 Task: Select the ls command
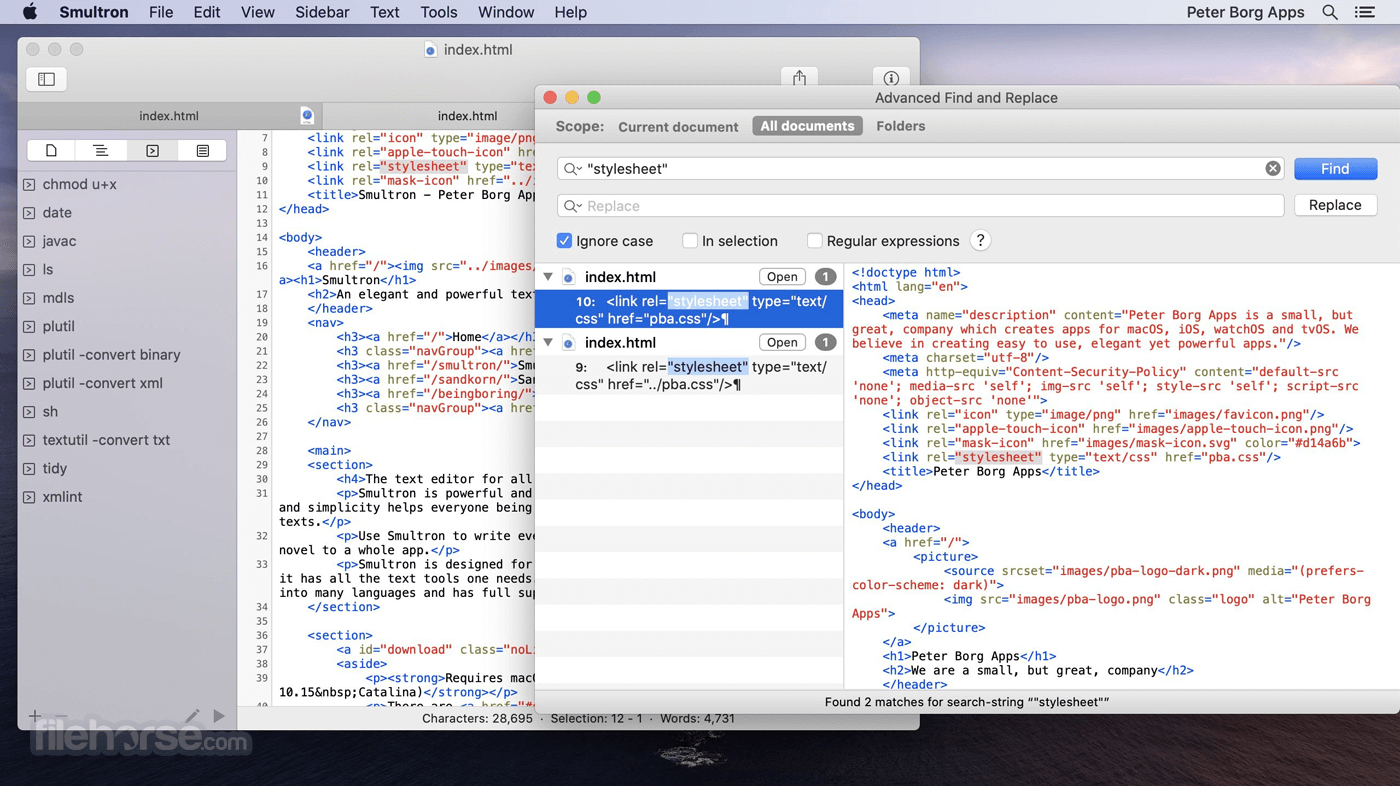click(x=48, y=270)
